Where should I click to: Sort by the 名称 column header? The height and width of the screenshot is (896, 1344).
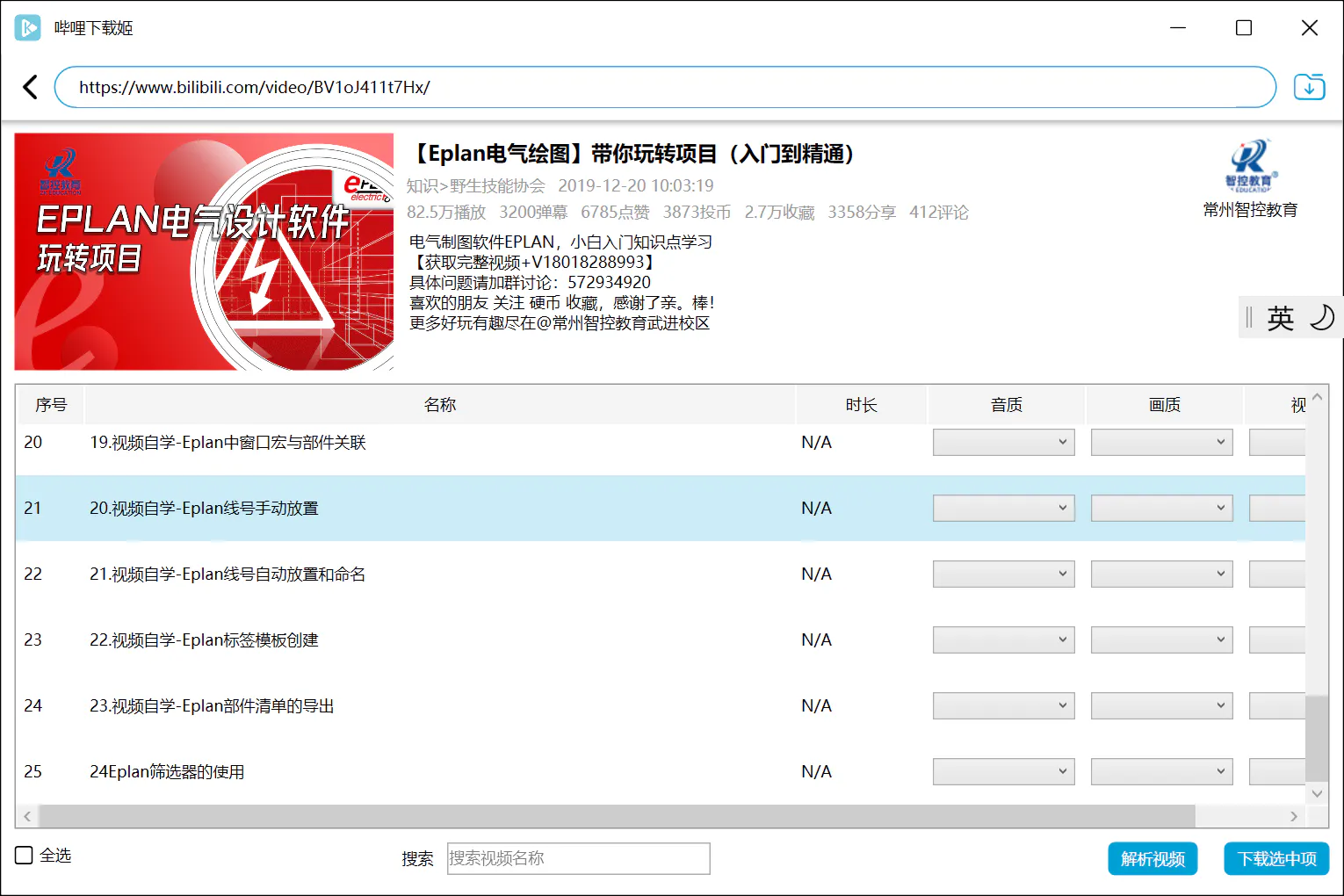click(x=440, y=405)
